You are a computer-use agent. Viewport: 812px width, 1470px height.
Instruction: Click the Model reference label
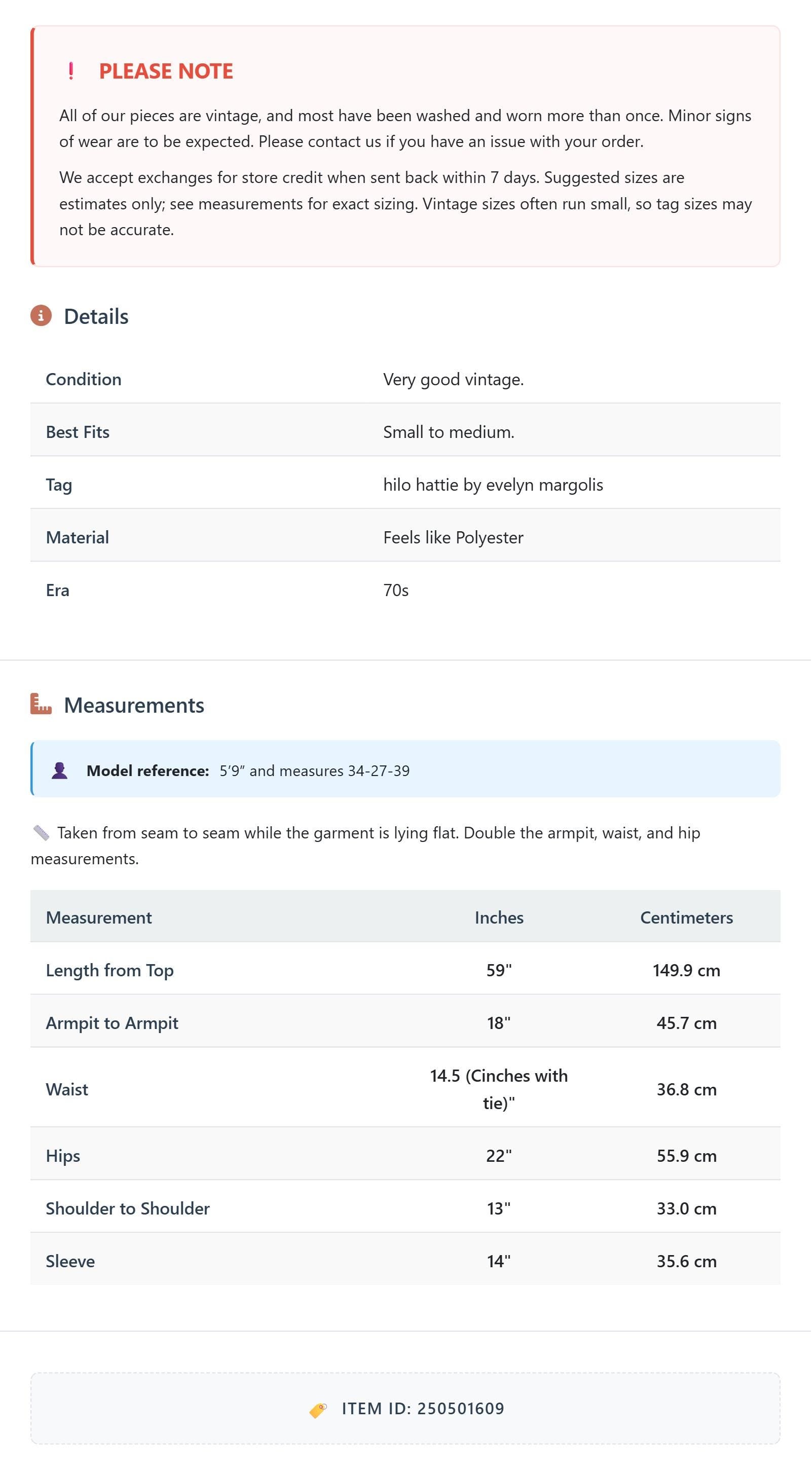tap(148, 771)
